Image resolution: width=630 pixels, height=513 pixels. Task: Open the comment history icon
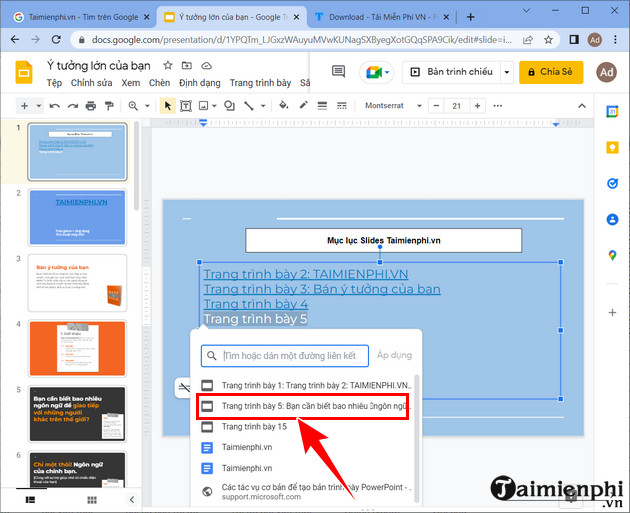338,72
